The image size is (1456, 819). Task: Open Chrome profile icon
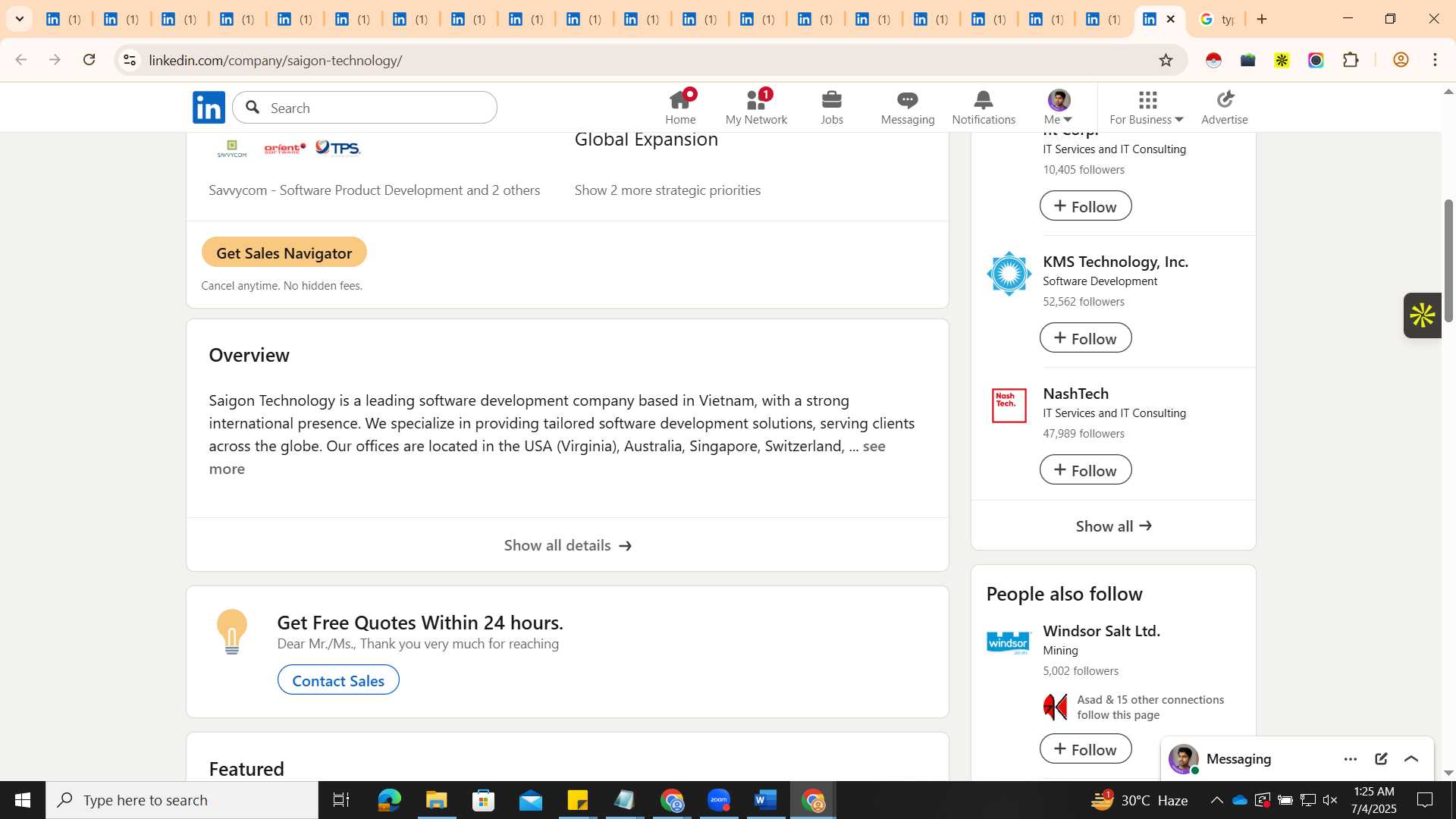[x=1401, y=60]
